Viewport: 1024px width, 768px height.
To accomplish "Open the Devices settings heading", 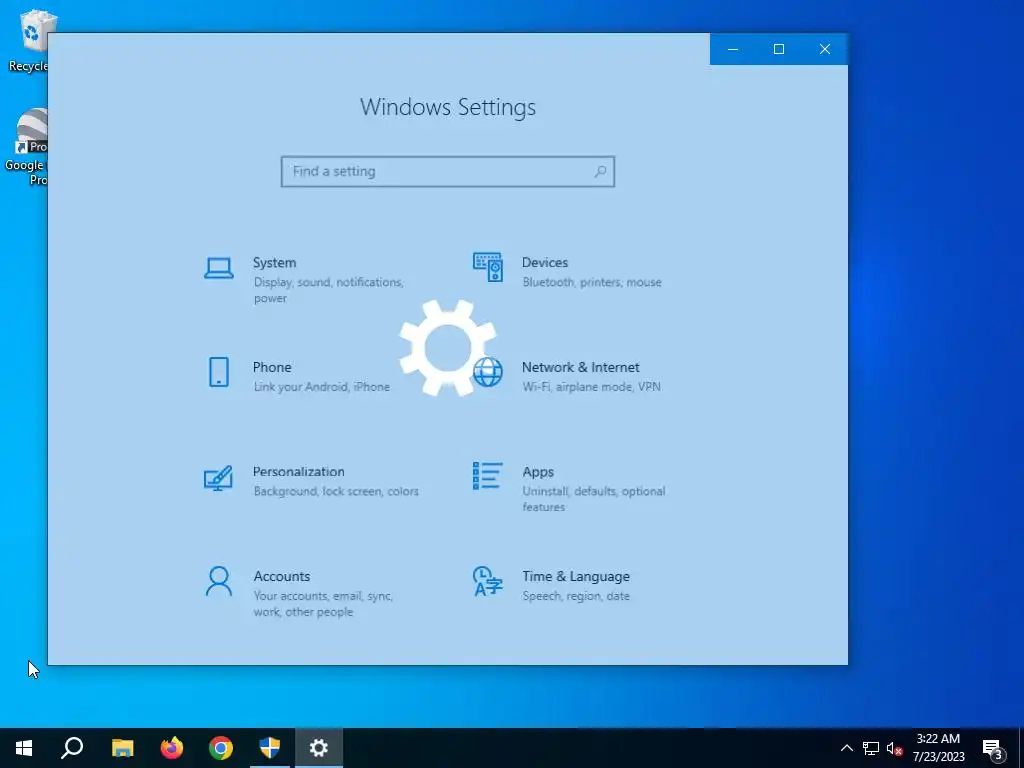I will [x=545, y=263].
